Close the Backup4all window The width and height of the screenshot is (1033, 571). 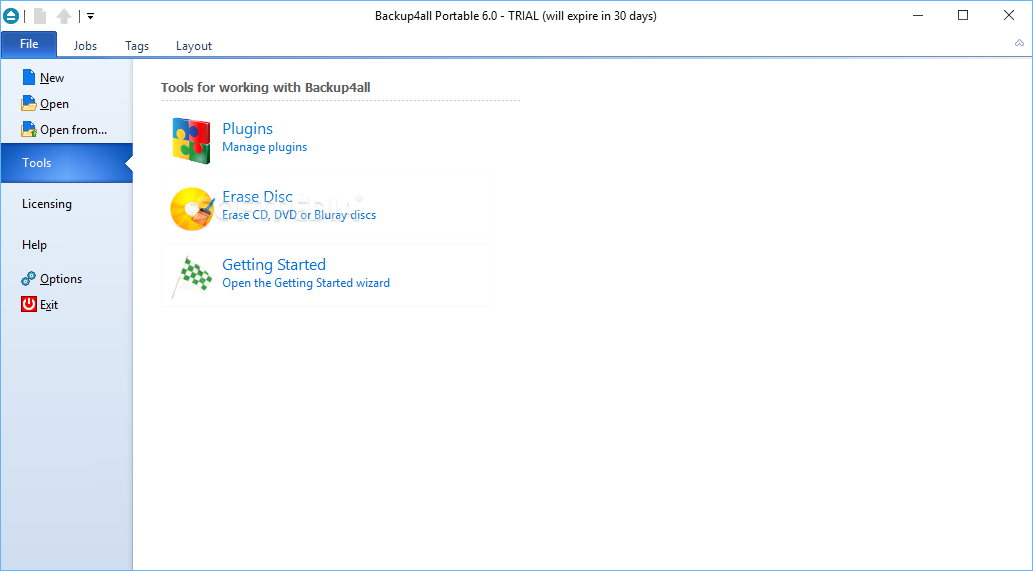[x=1009, y=15]
